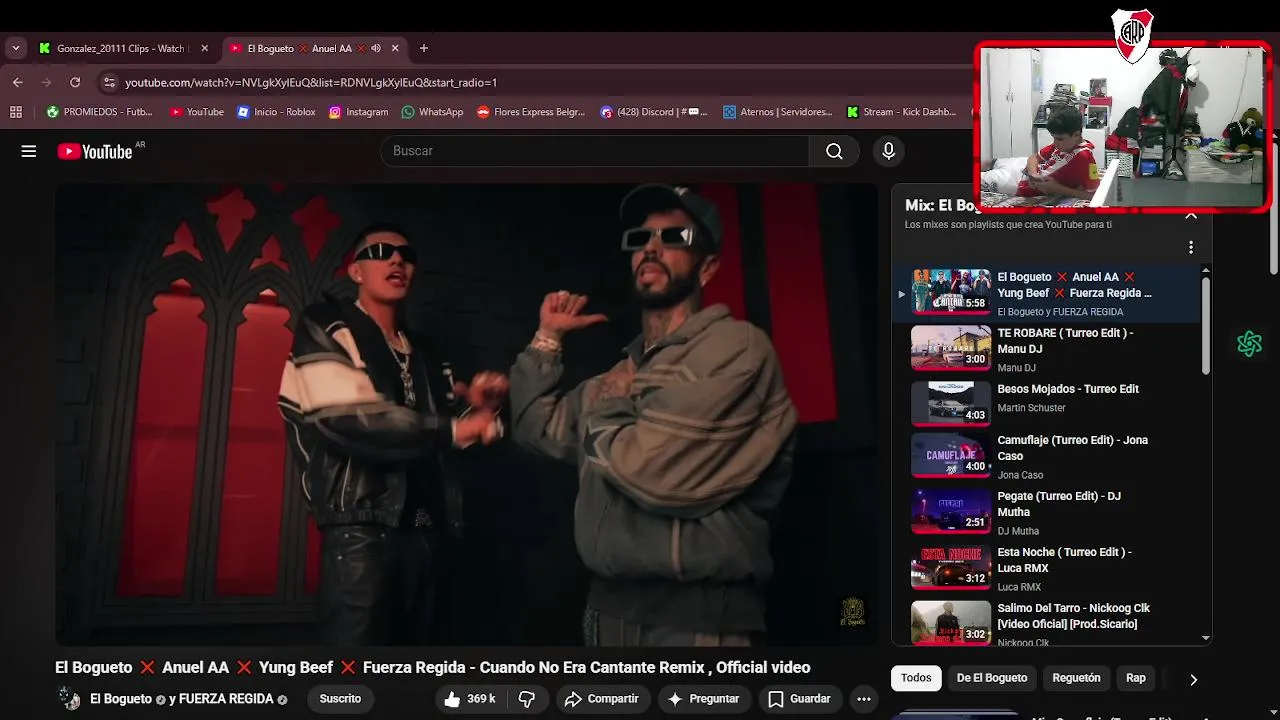This screenshot has height=720, width=1280.
Task: Click the search magnifier button
Action: click(834, 151)
